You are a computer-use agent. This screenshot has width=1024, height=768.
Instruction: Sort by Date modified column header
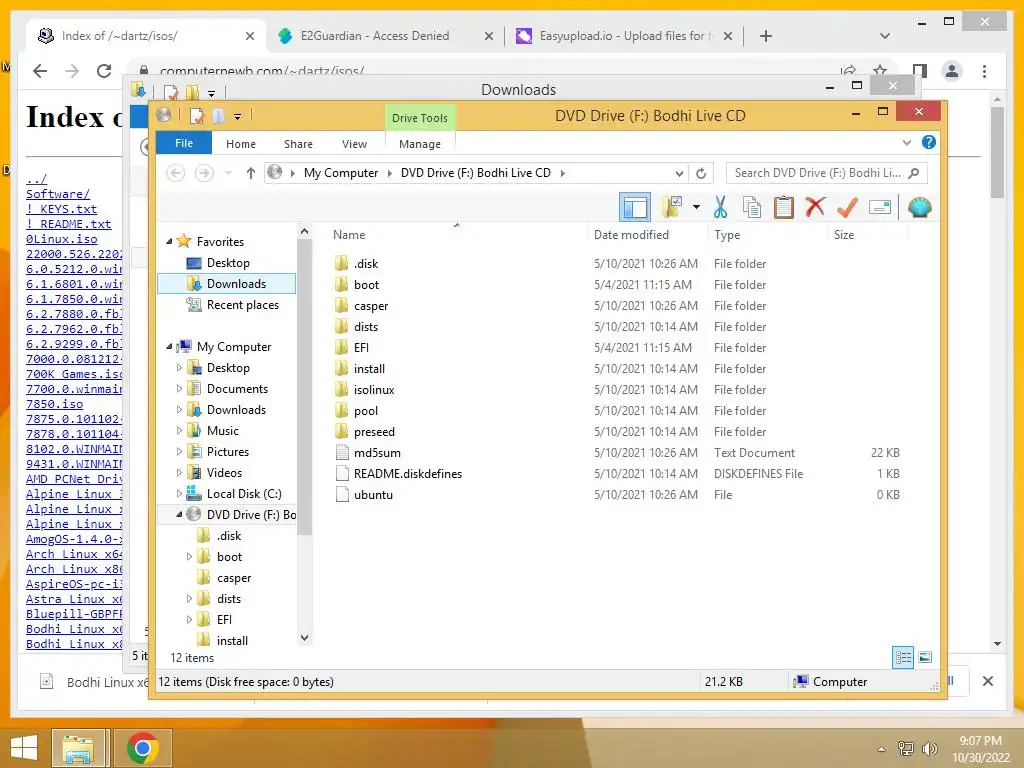pos(647,234)
